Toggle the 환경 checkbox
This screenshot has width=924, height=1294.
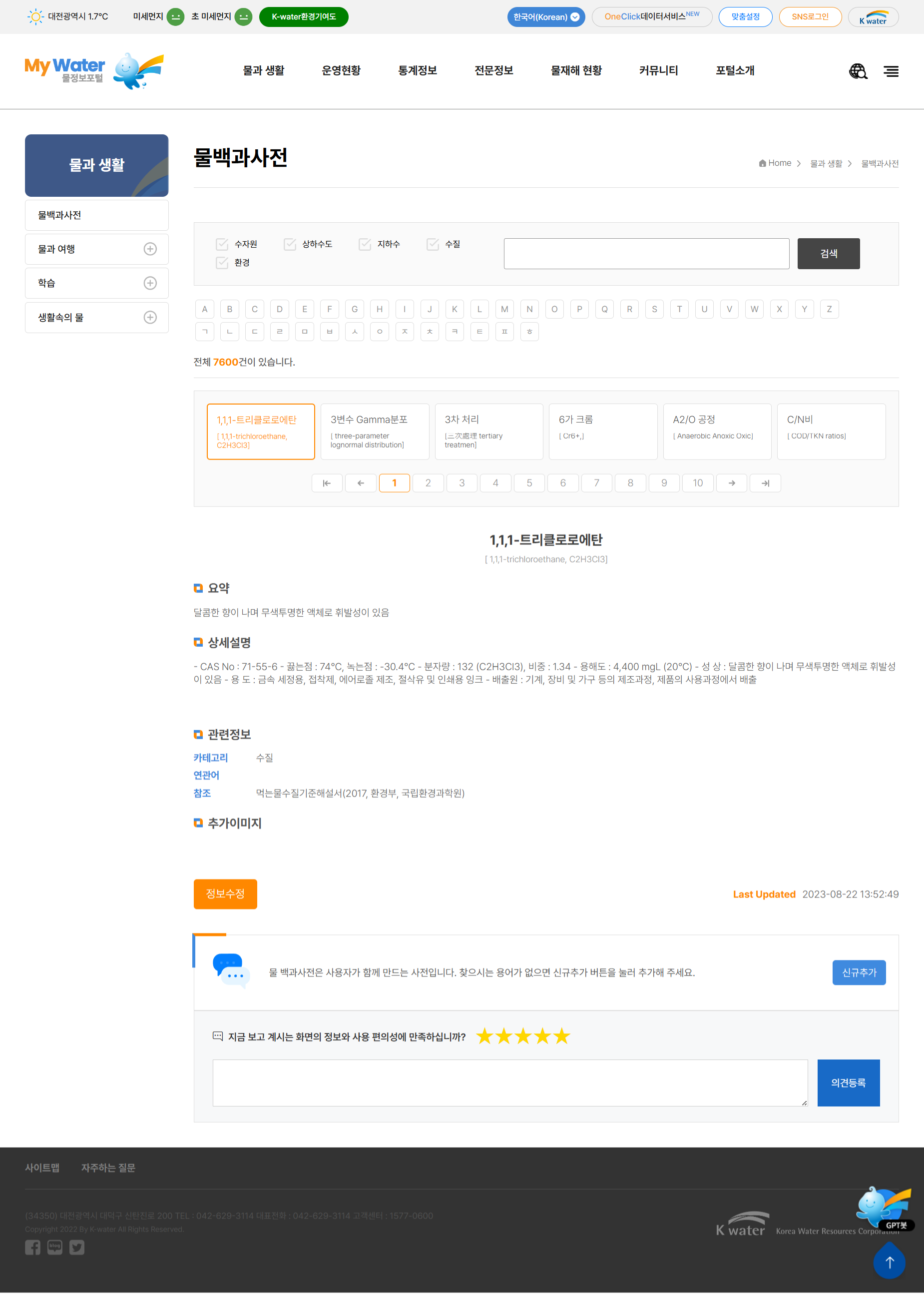click(222, 263)
